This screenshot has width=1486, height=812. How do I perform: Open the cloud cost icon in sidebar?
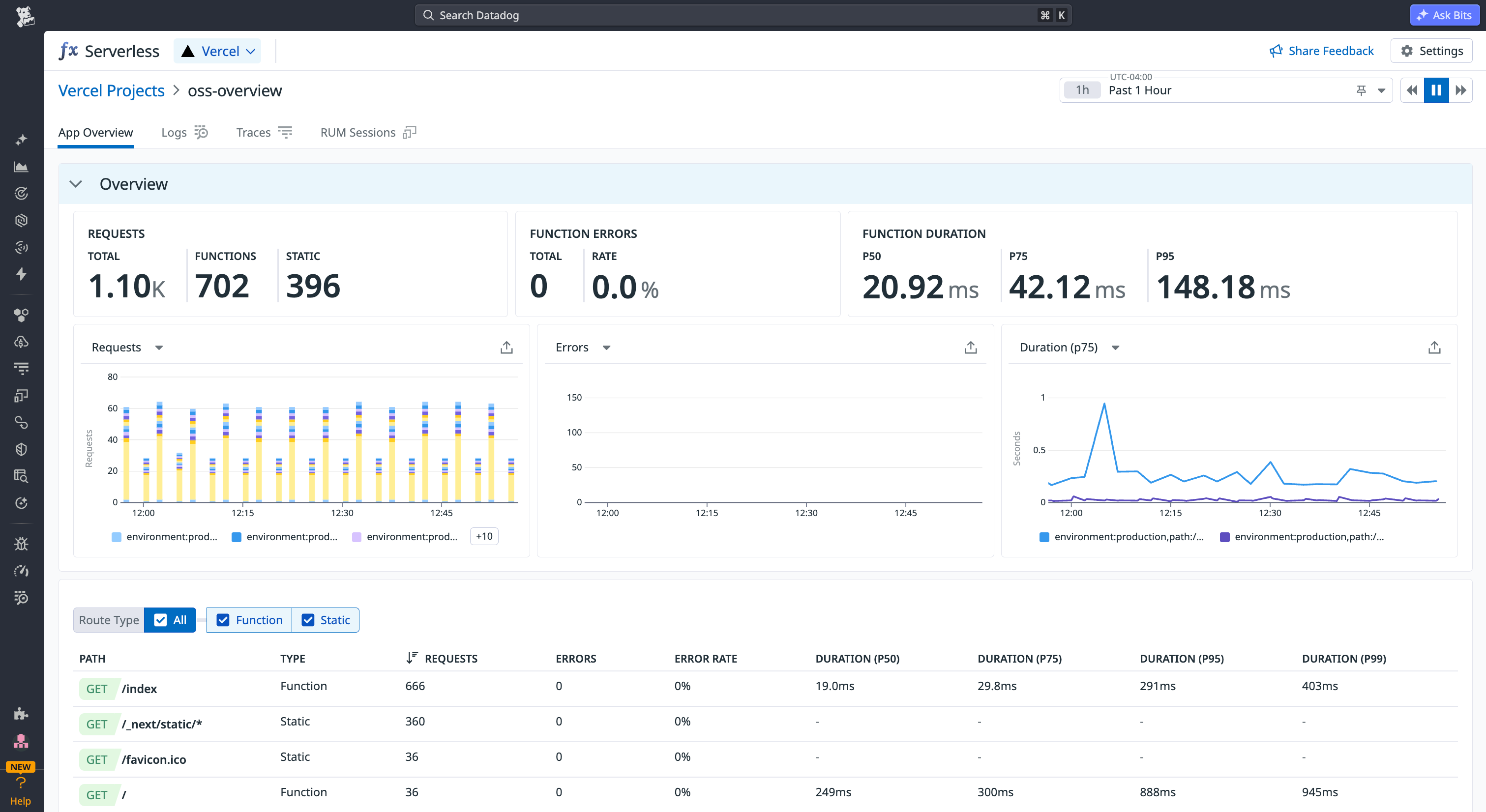tap(21, 342)
